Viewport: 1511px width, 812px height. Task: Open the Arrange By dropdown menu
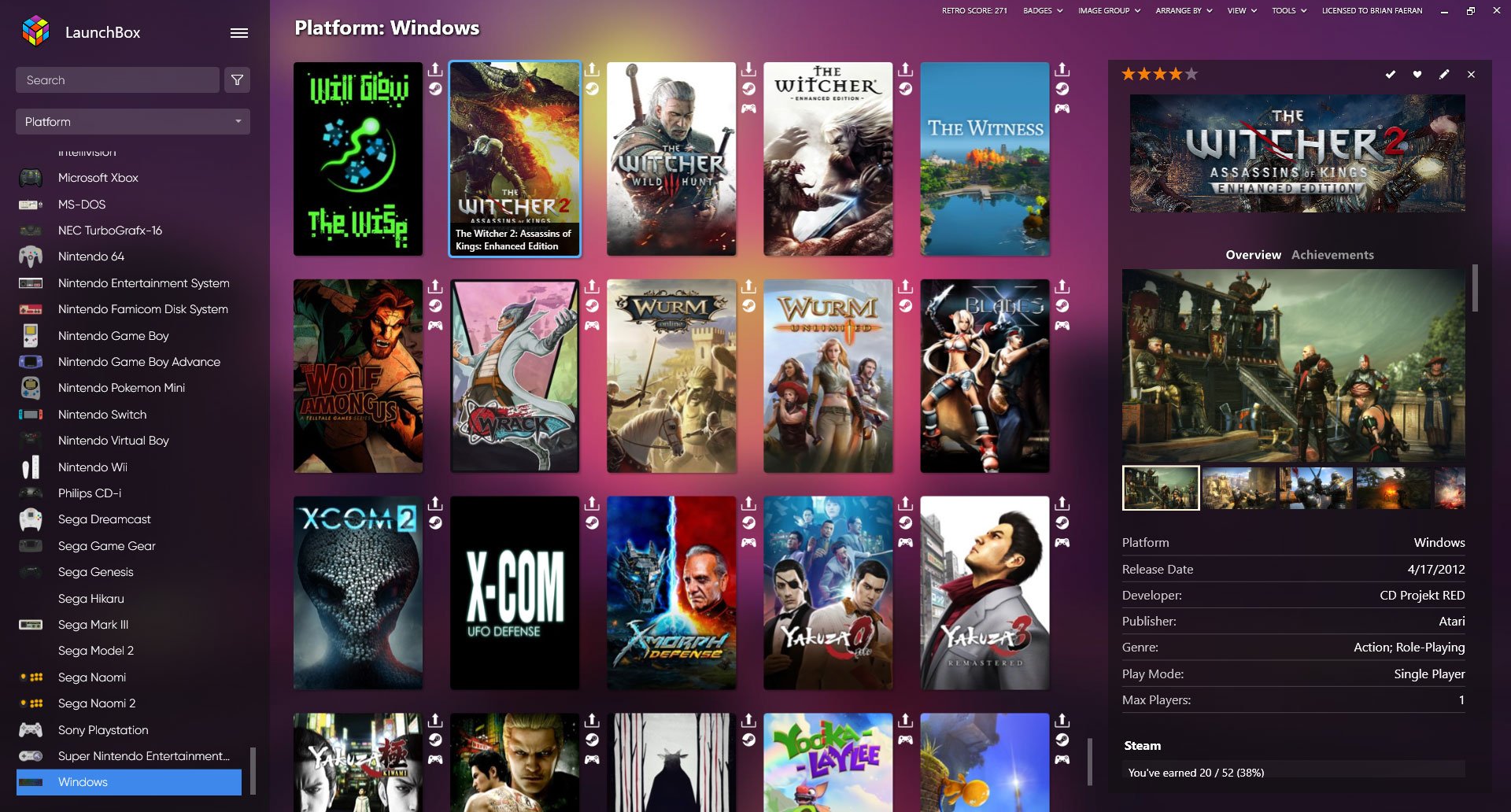[1184, 11]
